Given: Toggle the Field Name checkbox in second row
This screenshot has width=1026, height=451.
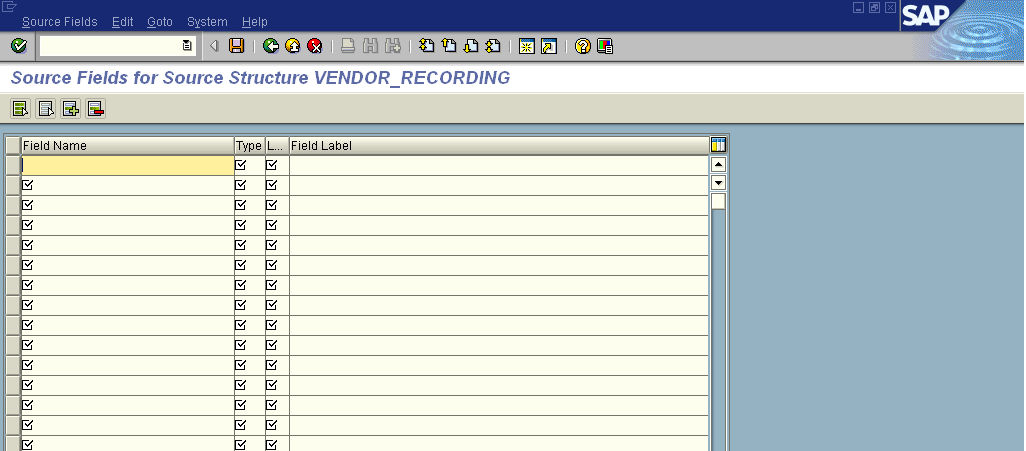Looking at the screenshot, I should pos(28,185).
